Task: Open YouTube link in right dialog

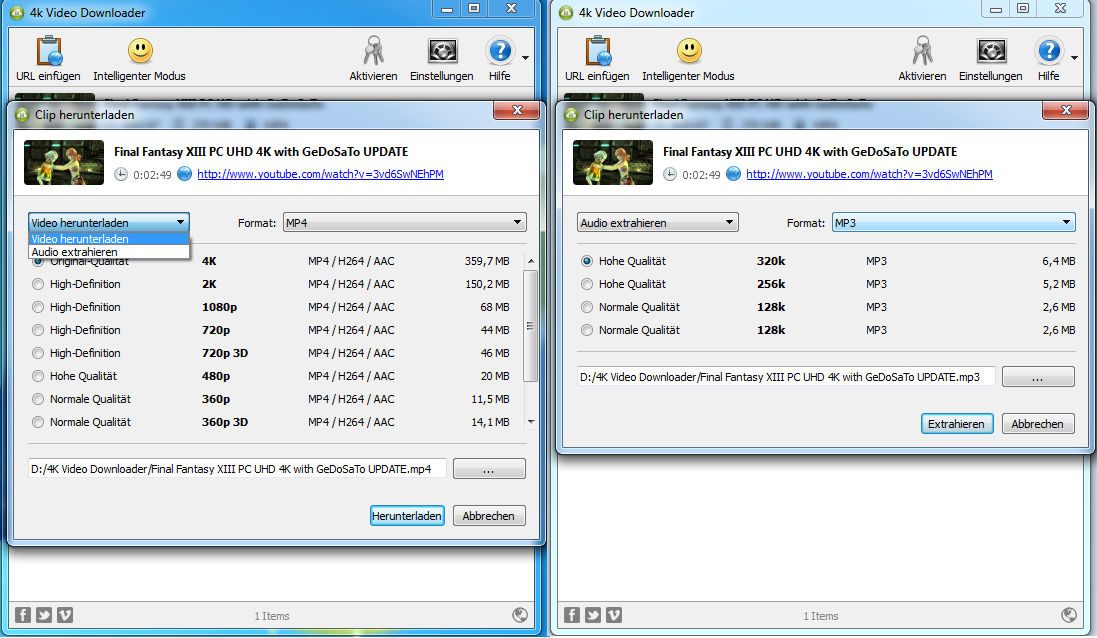Action: click(870, 174)
